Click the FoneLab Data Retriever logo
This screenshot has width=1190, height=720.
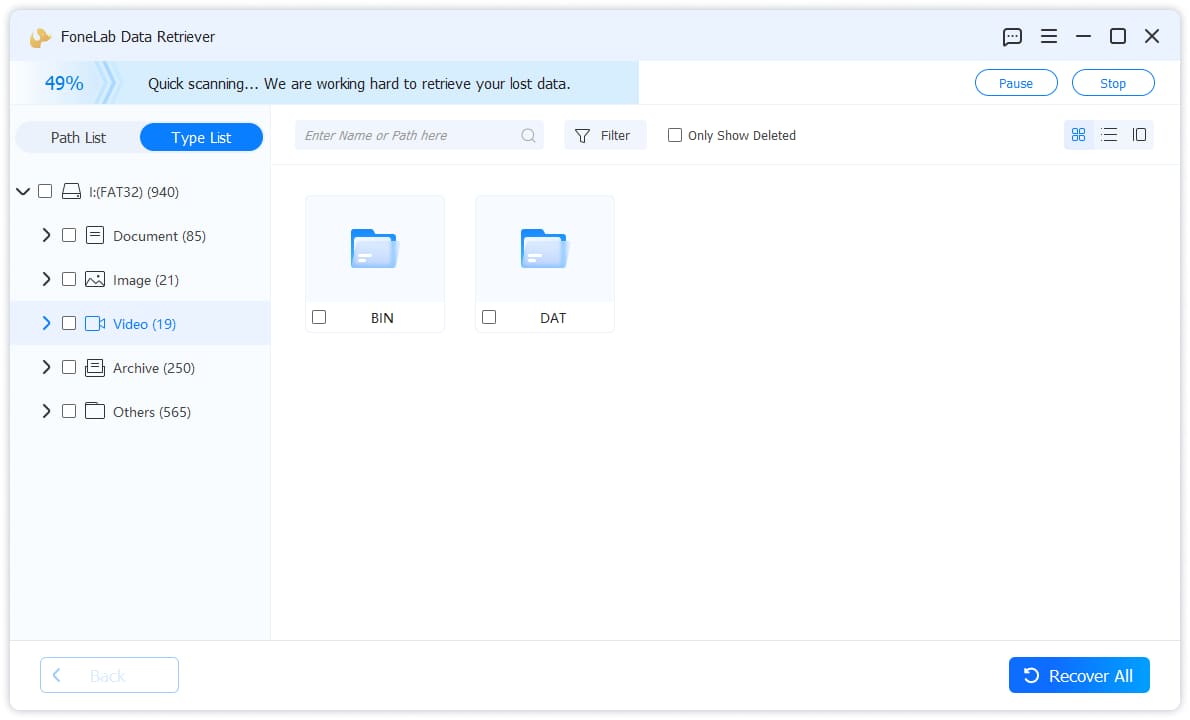(x=39, y=37)
